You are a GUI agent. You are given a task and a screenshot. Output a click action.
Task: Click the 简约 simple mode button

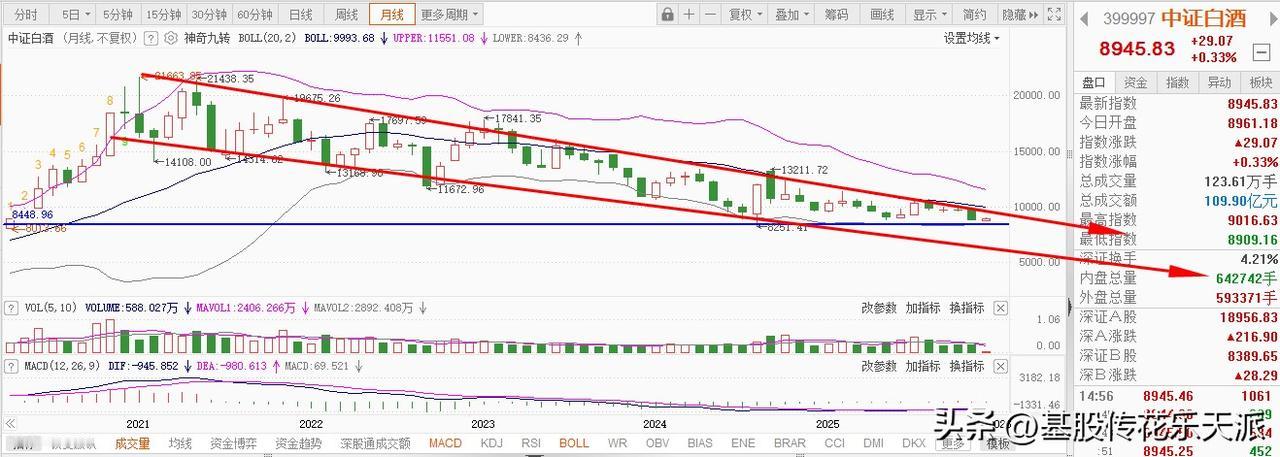point(974,14)
